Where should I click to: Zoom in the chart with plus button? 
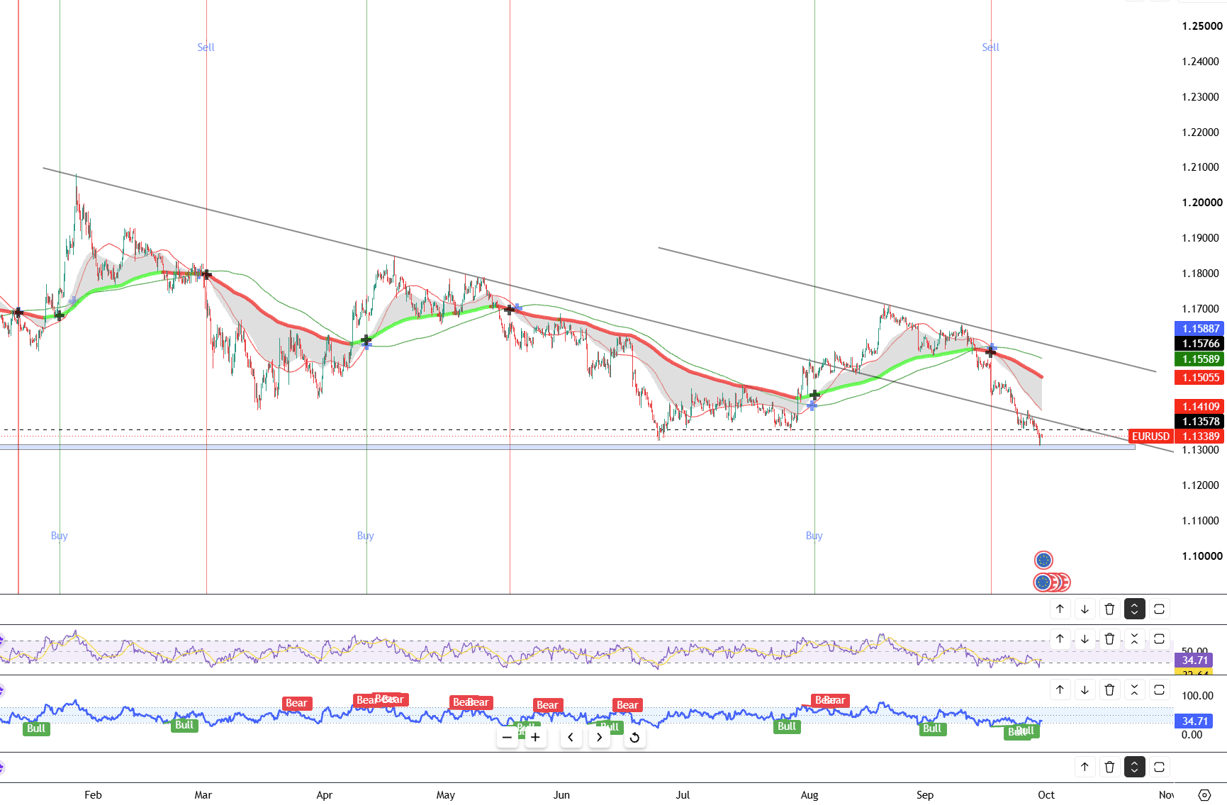pos(535,738)
